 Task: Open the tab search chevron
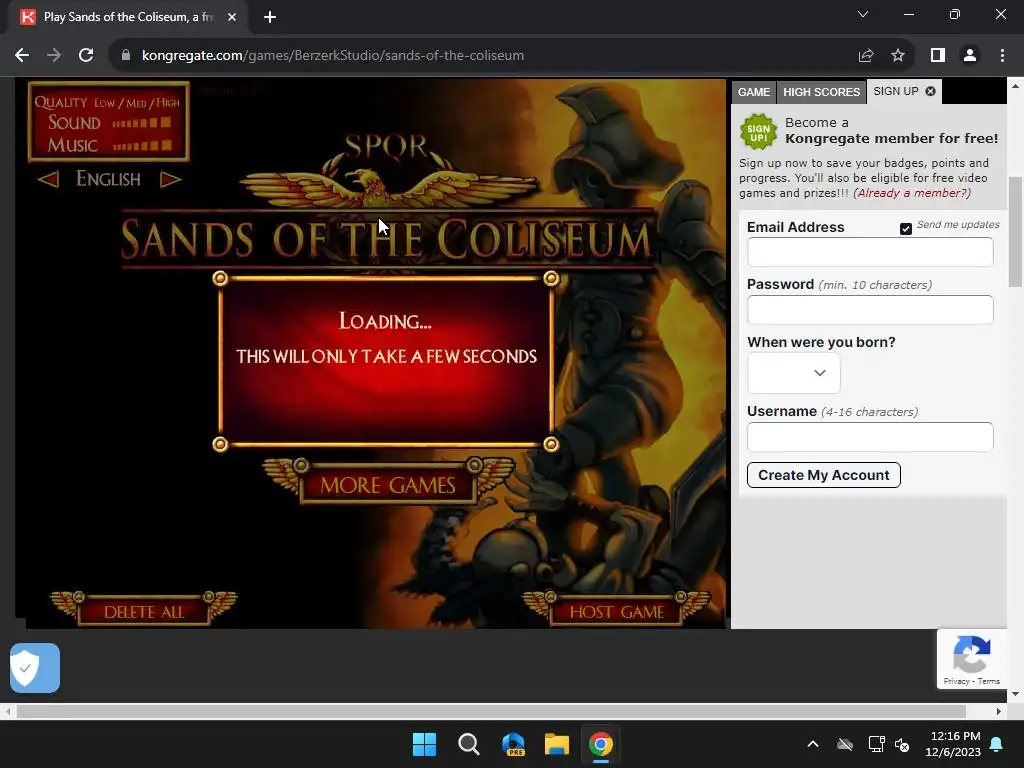click(863, 14)
